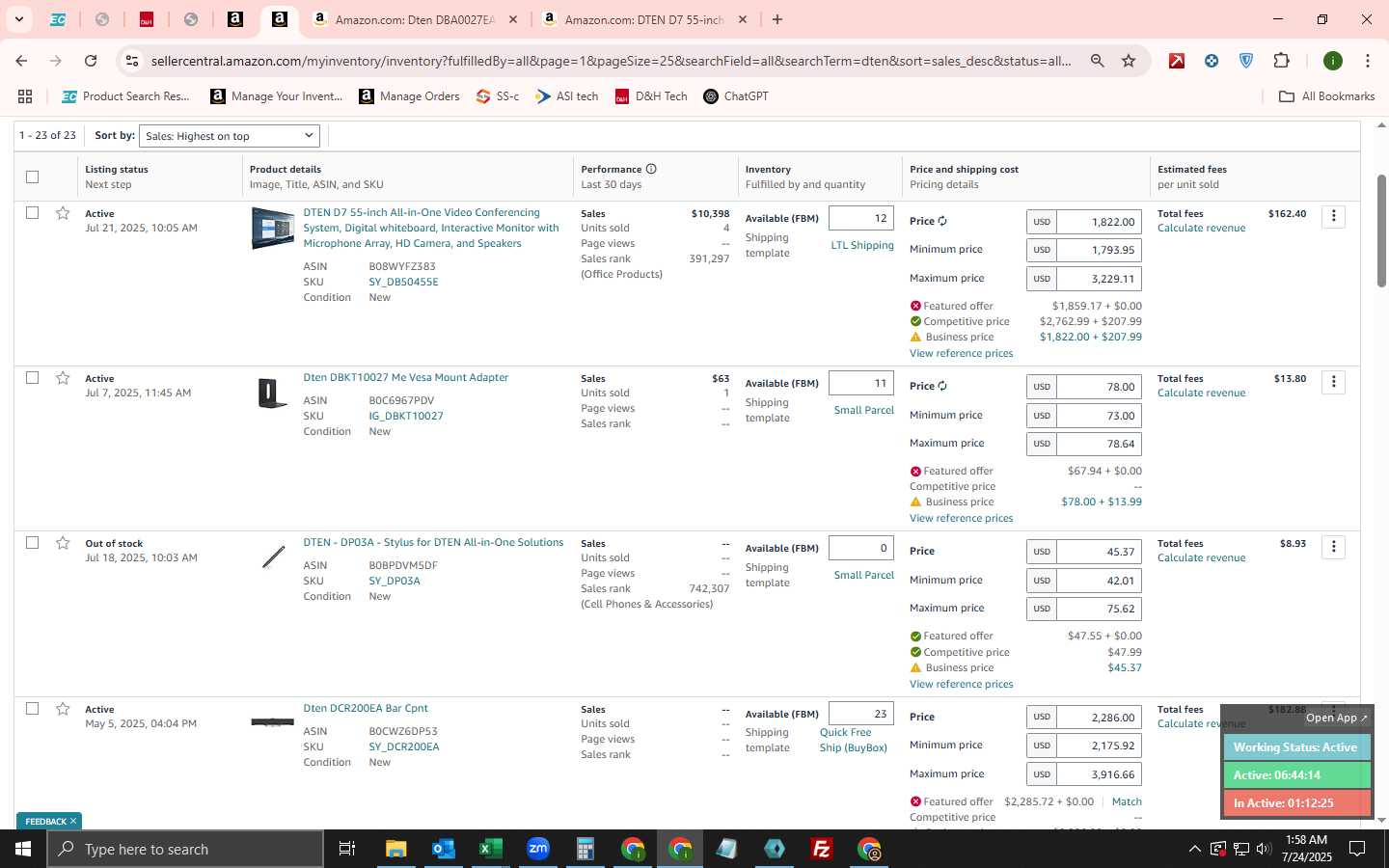Open the zoom magnifier in address bar
This screenshot has height=868, width=1389.
pyautogui.click(x=1097, y=61)
